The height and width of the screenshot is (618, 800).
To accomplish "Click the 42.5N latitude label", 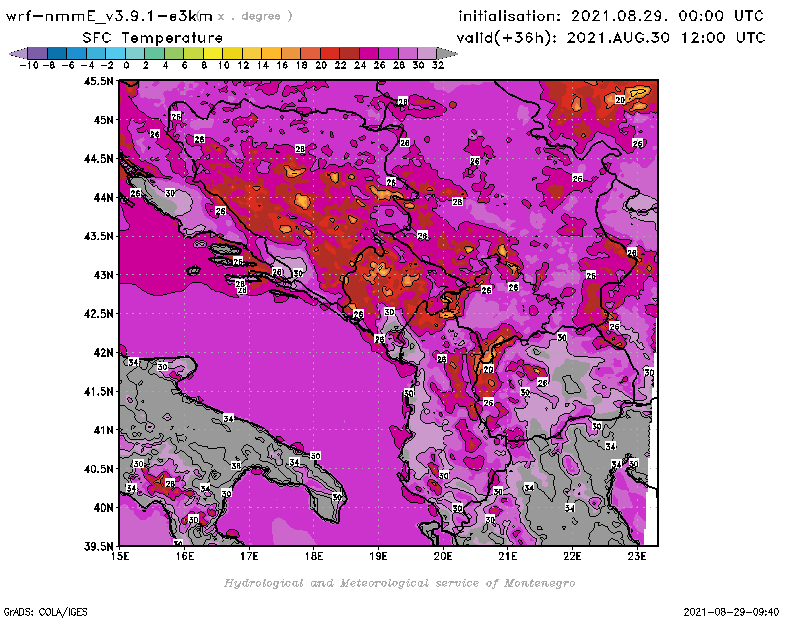I will pos(98,314).
